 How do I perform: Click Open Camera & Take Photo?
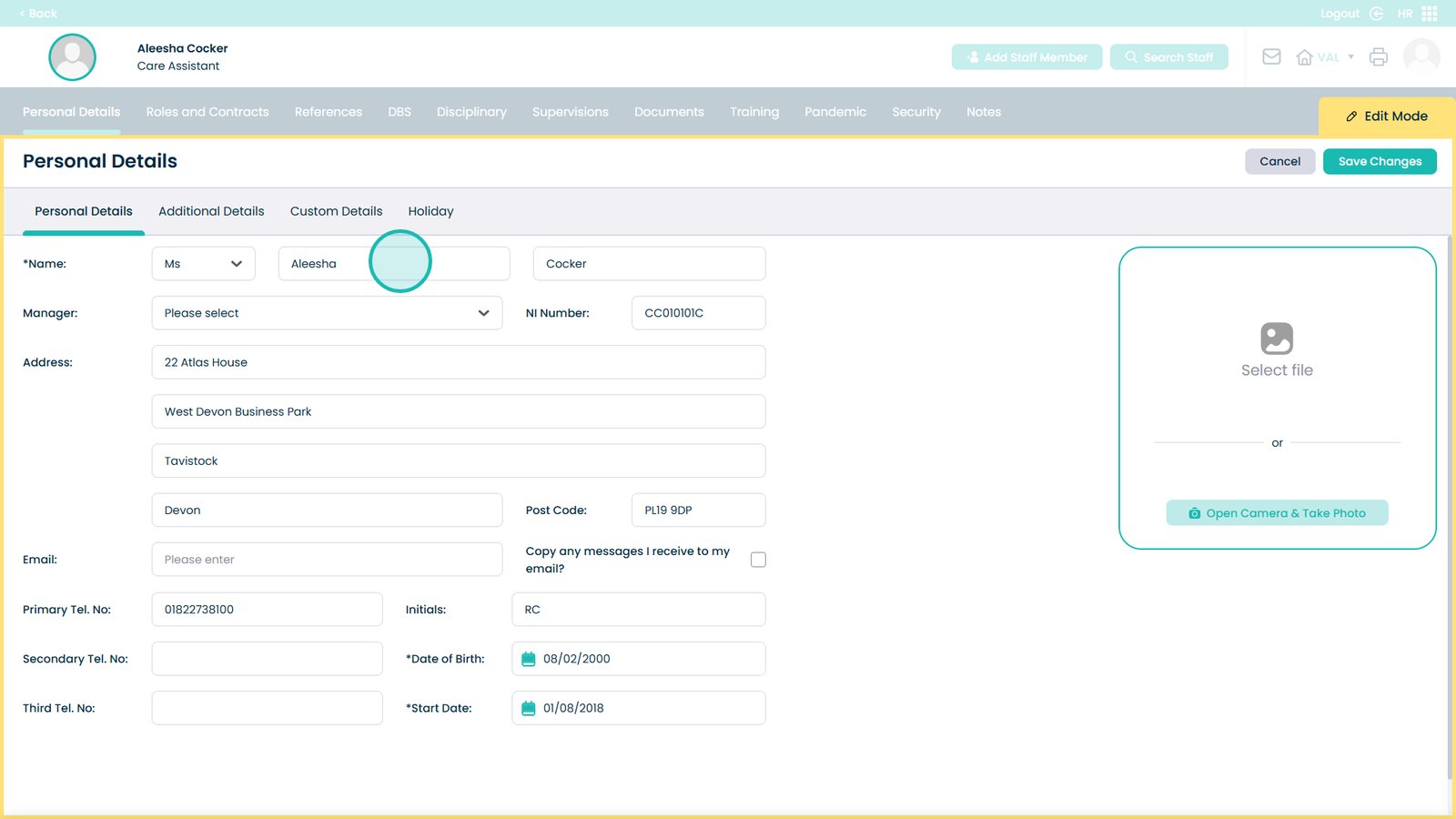coord(1277,513)
